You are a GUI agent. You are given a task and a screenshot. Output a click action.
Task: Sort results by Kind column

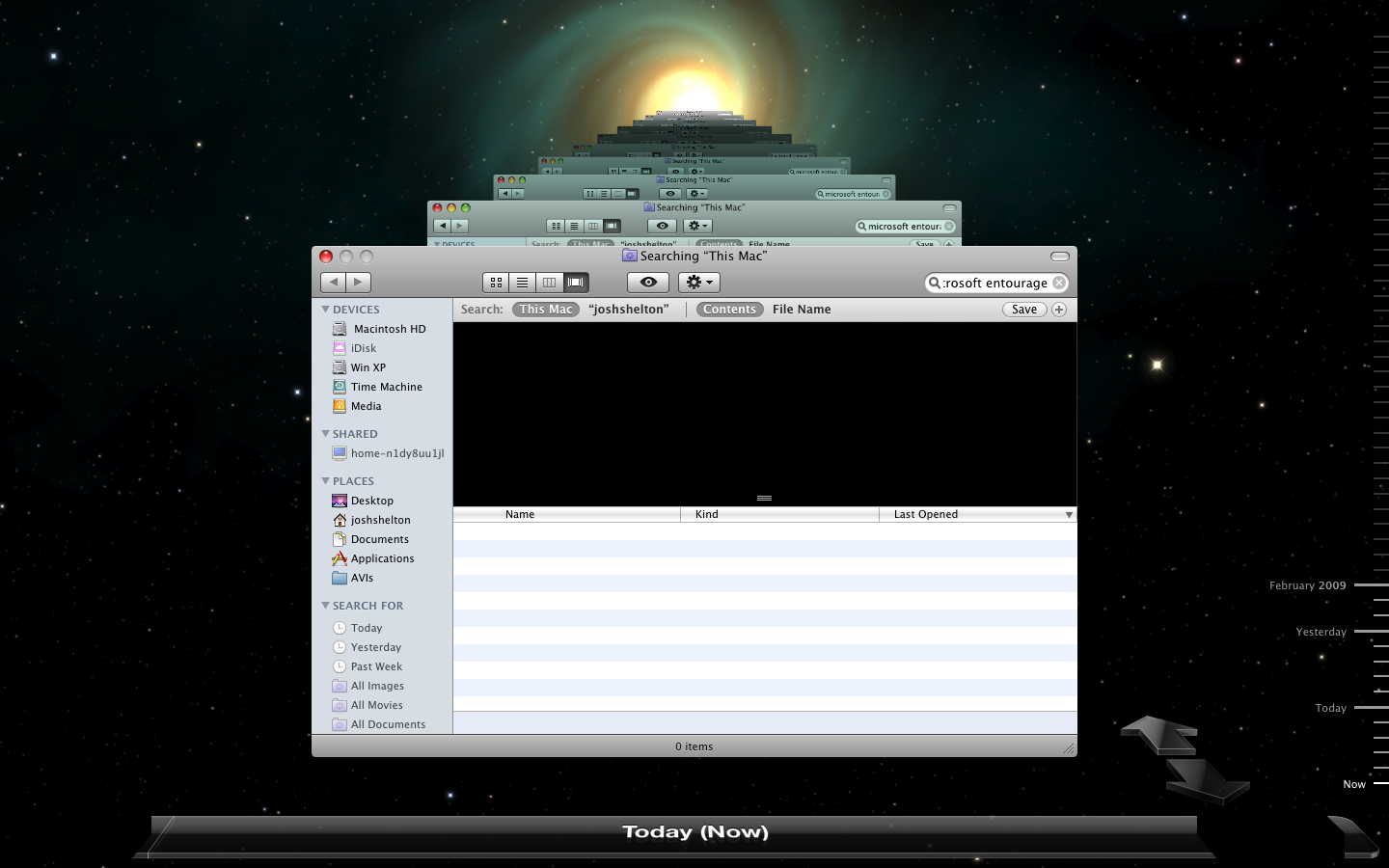click(x=780, y=514)
